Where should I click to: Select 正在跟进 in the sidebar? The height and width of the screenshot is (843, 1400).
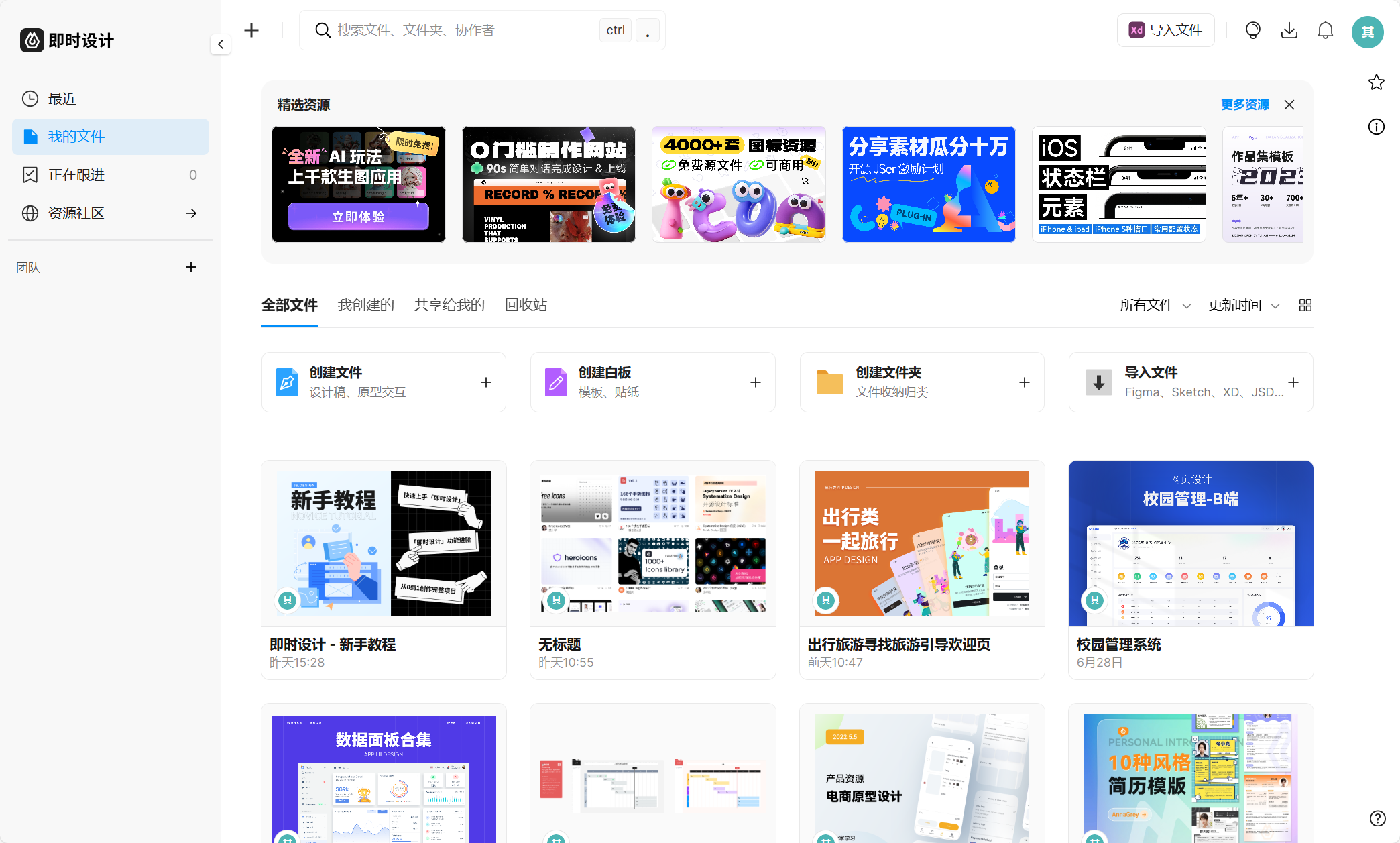tap(76, 174)
